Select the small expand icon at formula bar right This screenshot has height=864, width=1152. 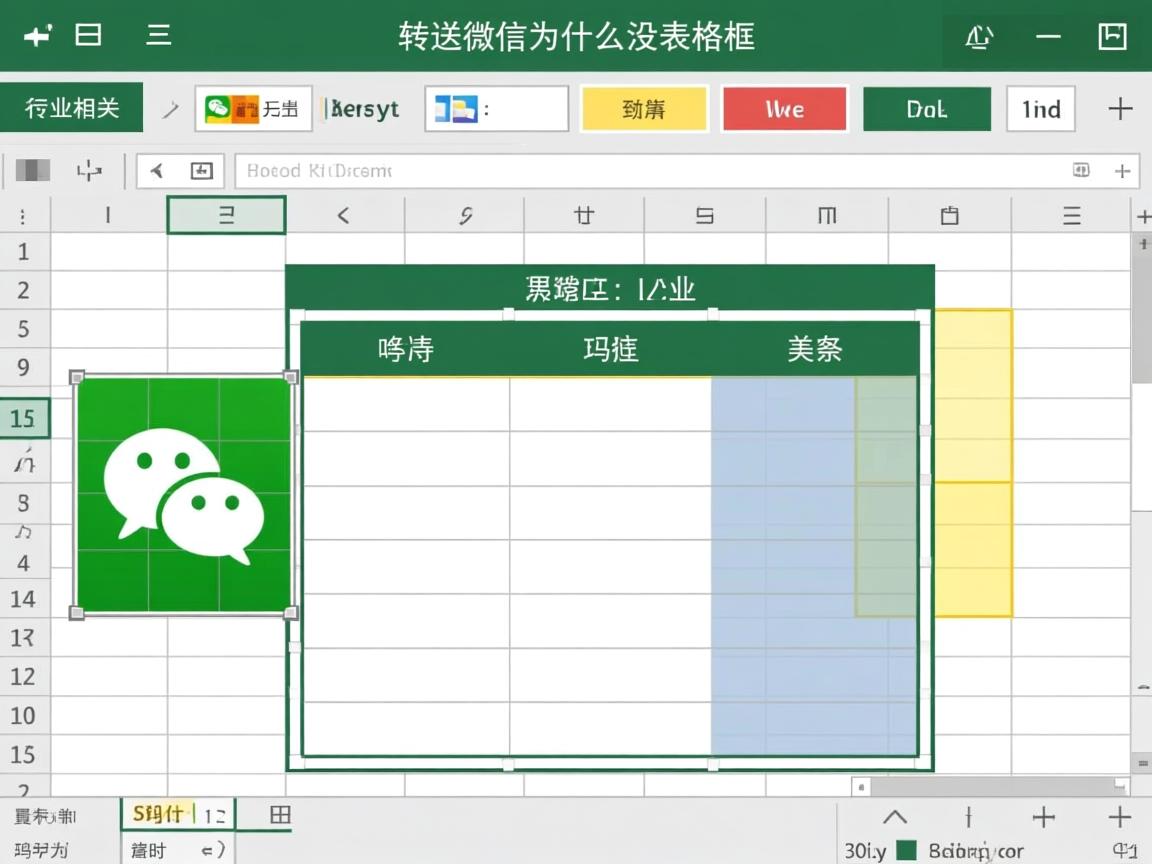pos(1081,171)
